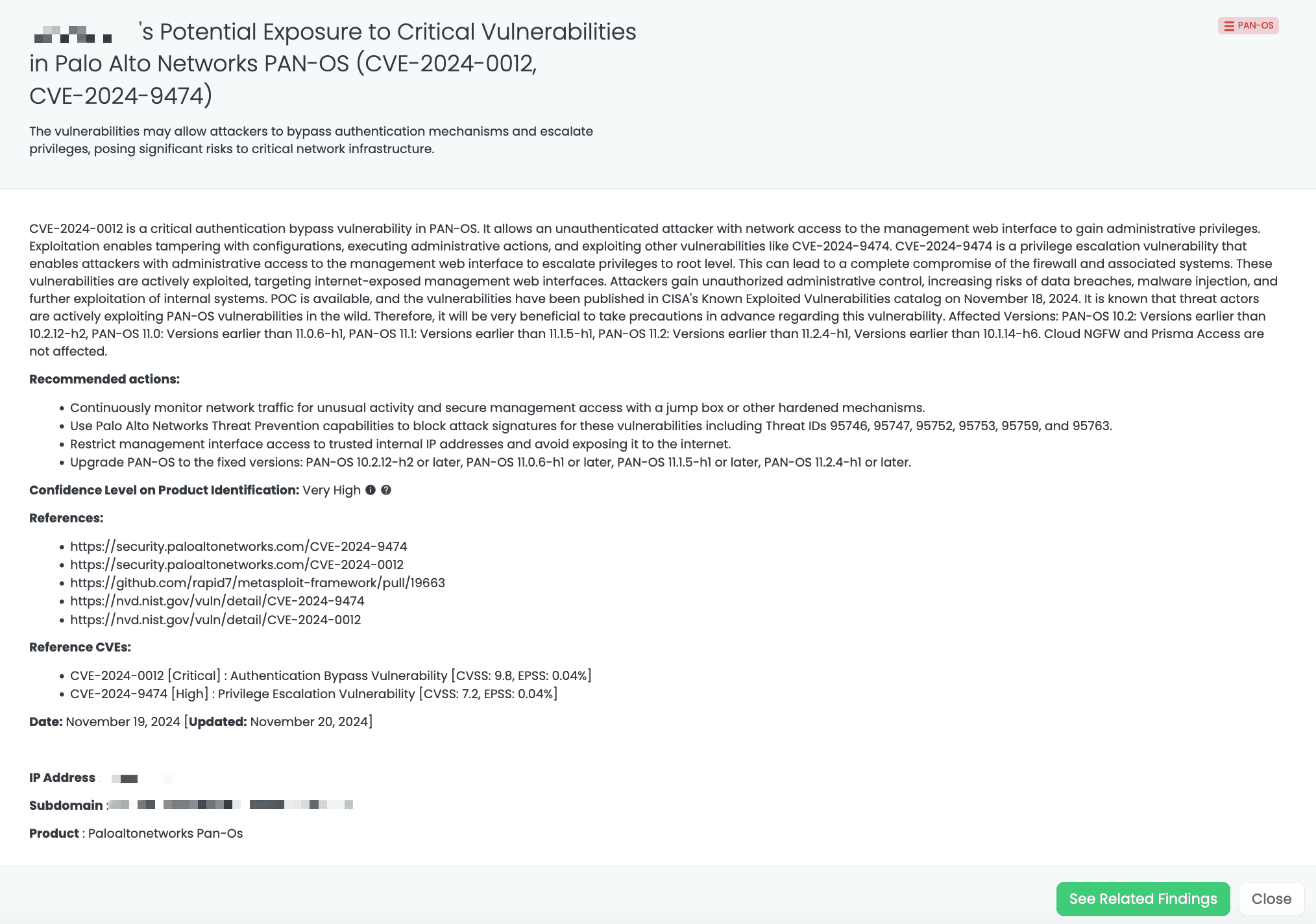Open the security.paloaltonetworks.com CVE-2024-0012 link

237,565
